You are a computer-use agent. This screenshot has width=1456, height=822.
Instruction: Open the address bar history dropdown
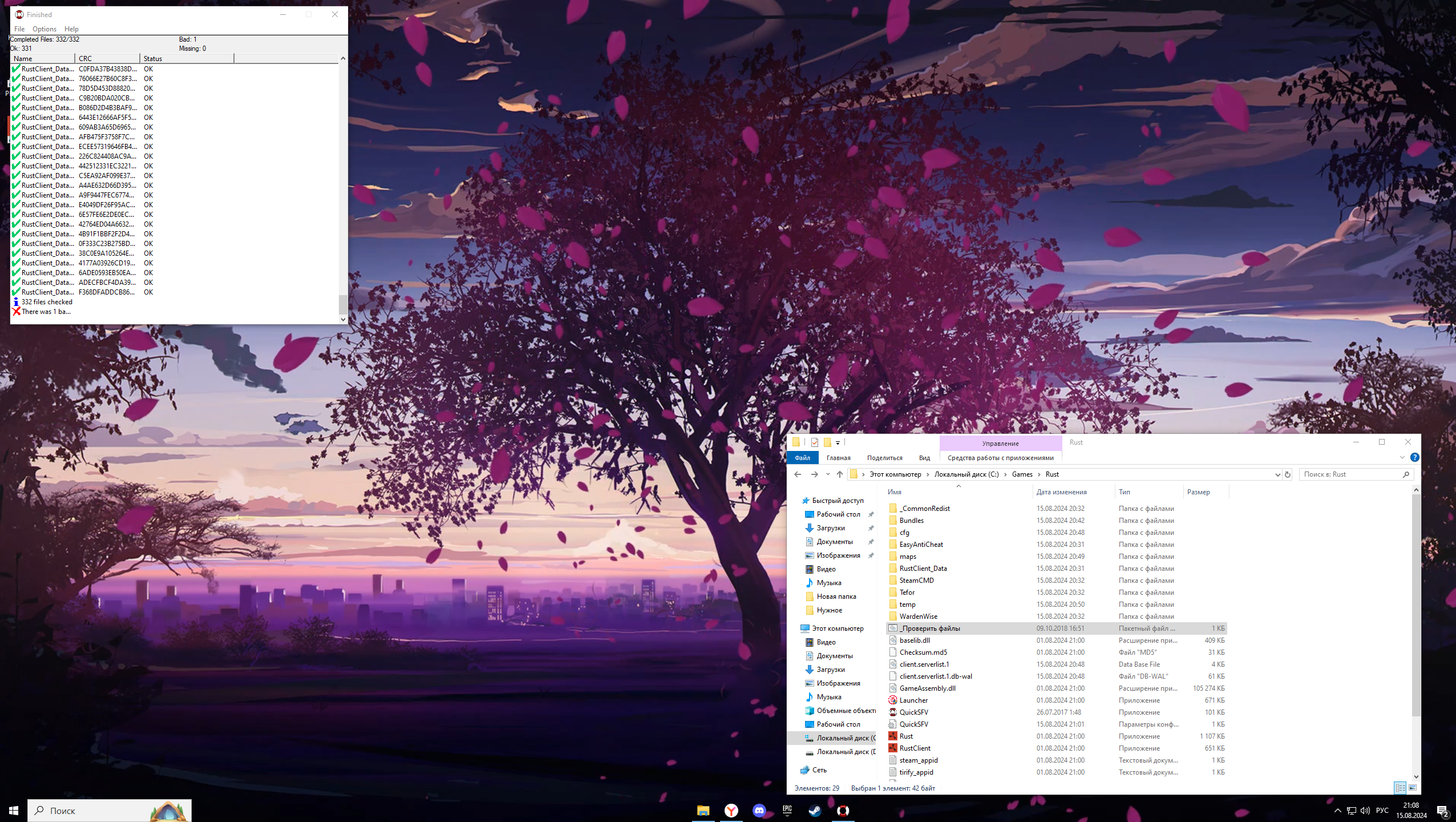[1277, 474]
